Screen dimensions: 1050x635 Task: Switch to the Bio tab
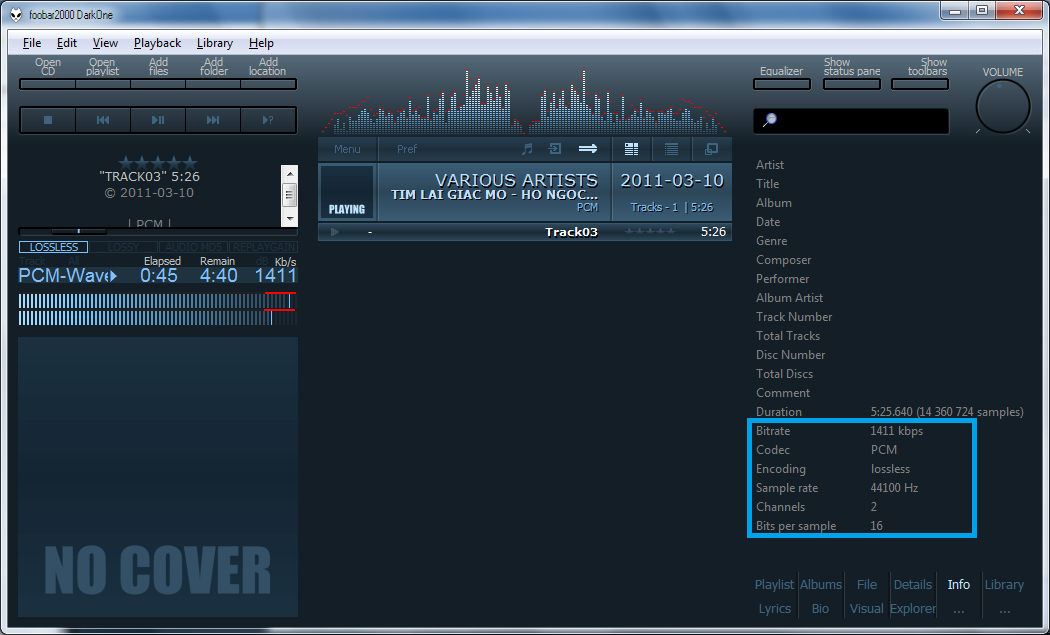pyautogui.click(x=820, y=608)
